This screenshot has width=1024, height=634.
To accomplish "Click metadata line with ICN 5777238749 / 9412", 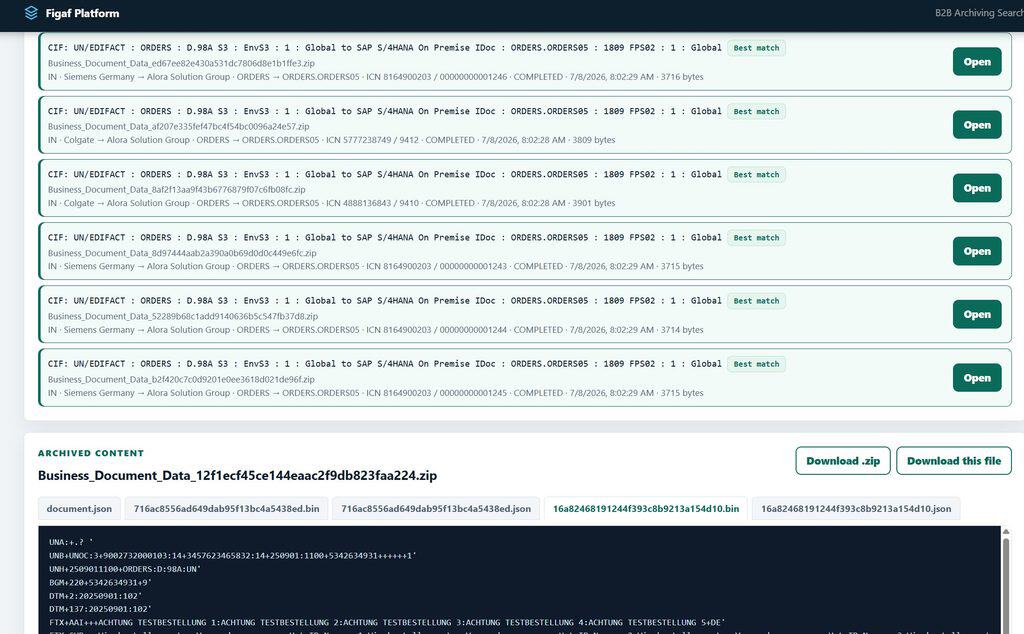I will 331,140.
